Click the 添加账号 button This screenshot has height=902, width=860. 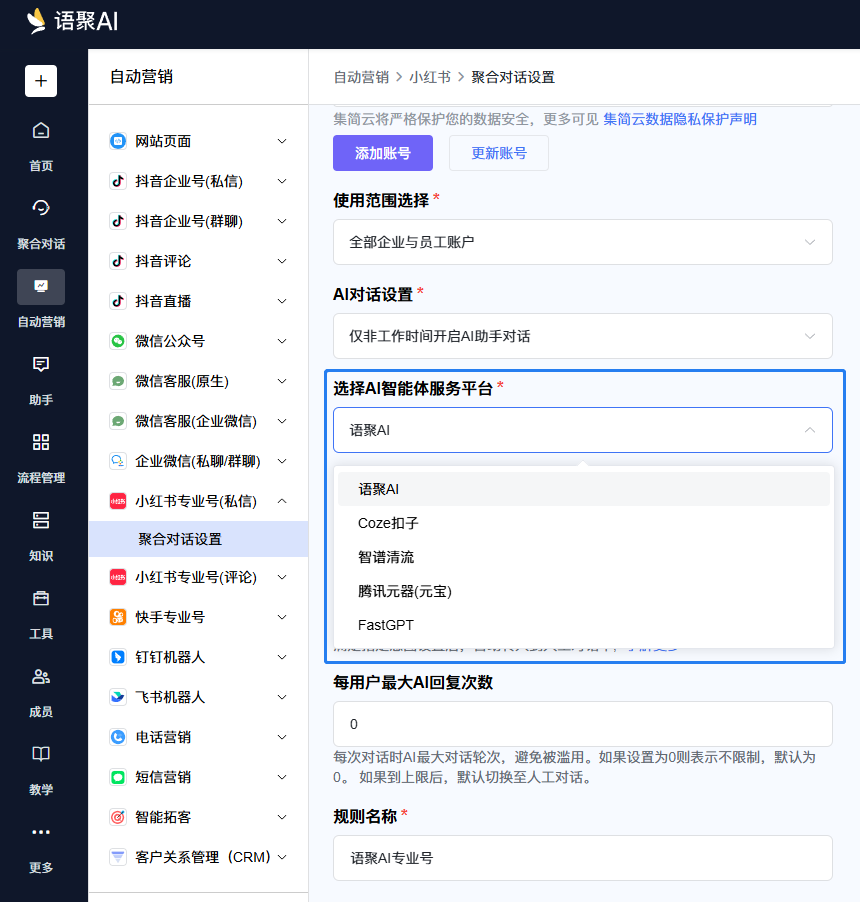click(383, 153)
